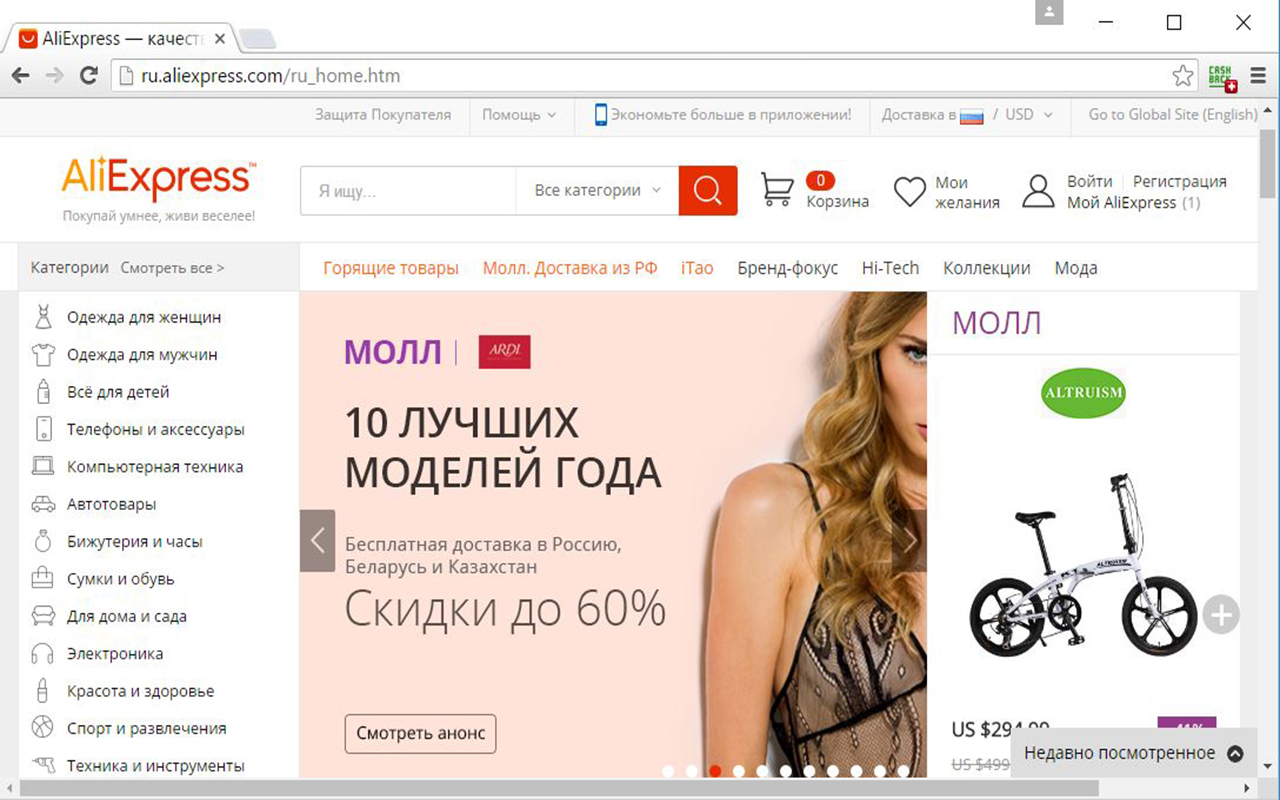Show next banner slide arrow
The width and height of the screenshot is (1280, 800).
[x=909, y=541]
